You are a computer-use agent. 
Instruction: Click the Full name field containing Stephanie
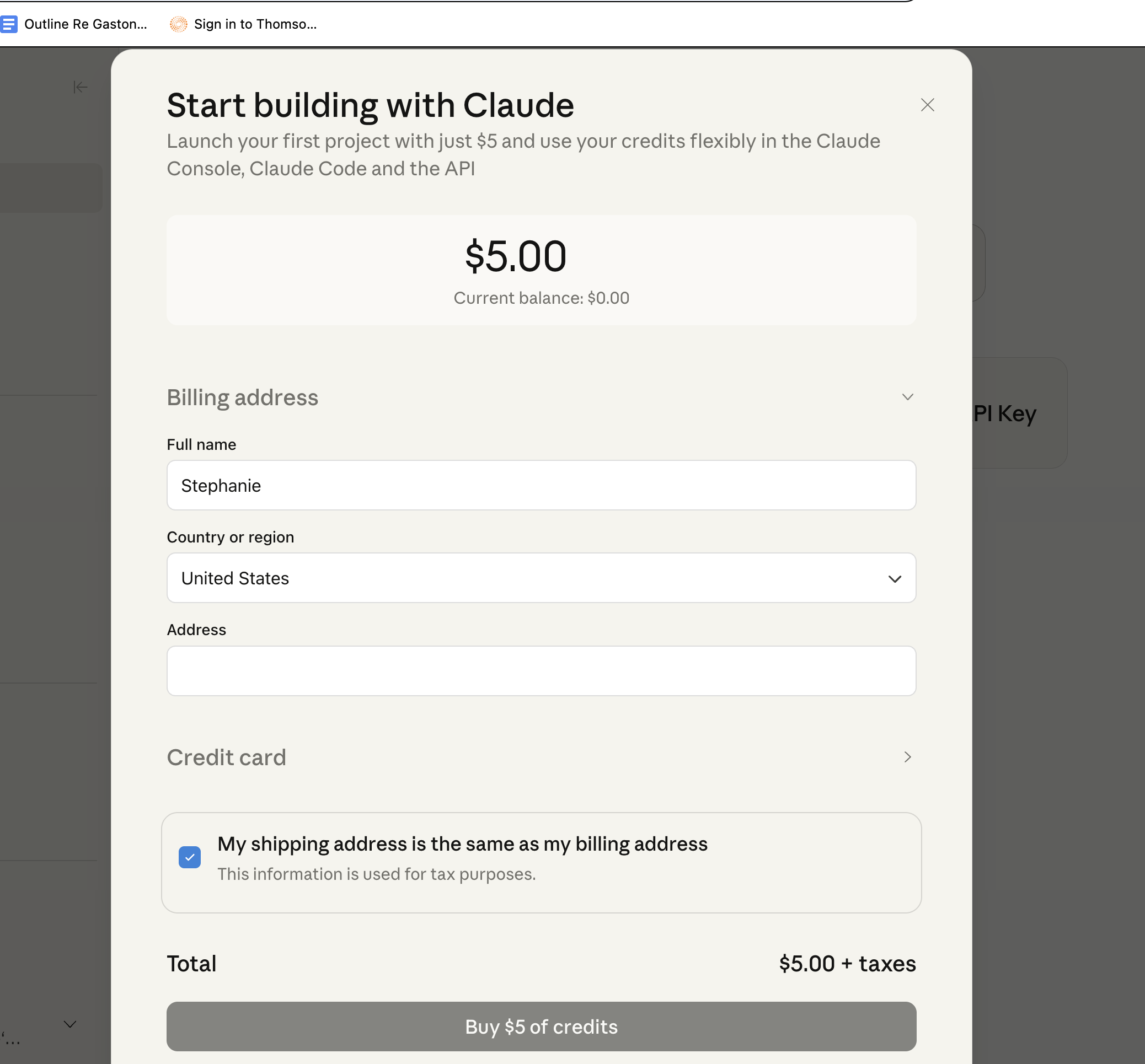tap(541, 485)
